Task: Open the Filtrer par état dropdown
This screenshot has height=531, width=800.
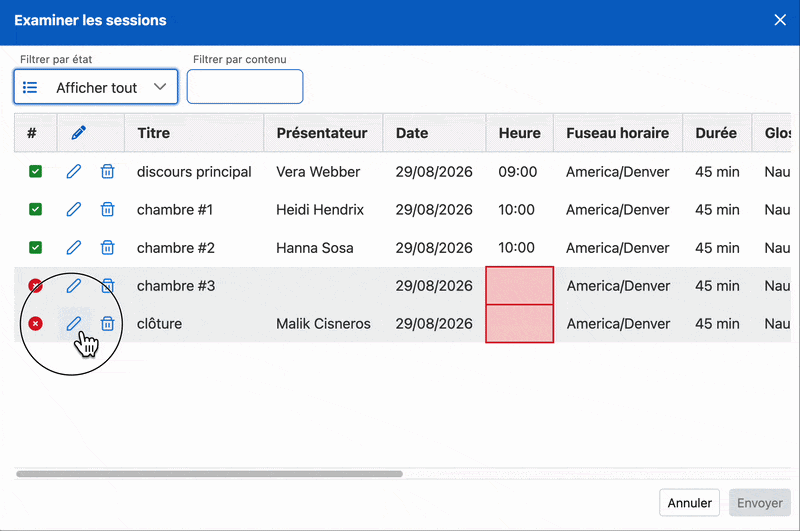Action: 96,87
